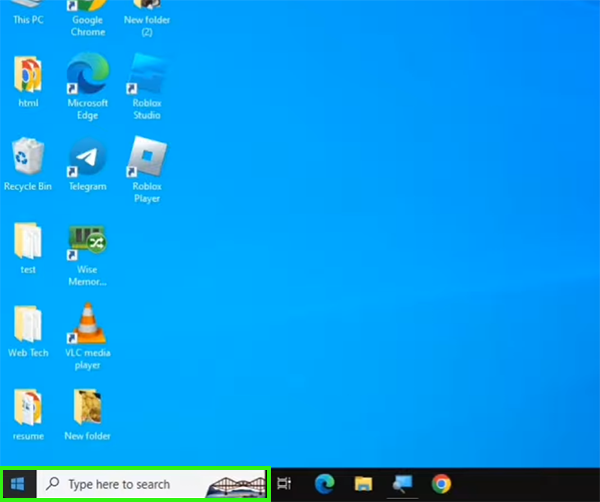This screenshot has height=502, width=600.
Task: Open the Magnifier app on the taskbar
Action: (403, 484)
